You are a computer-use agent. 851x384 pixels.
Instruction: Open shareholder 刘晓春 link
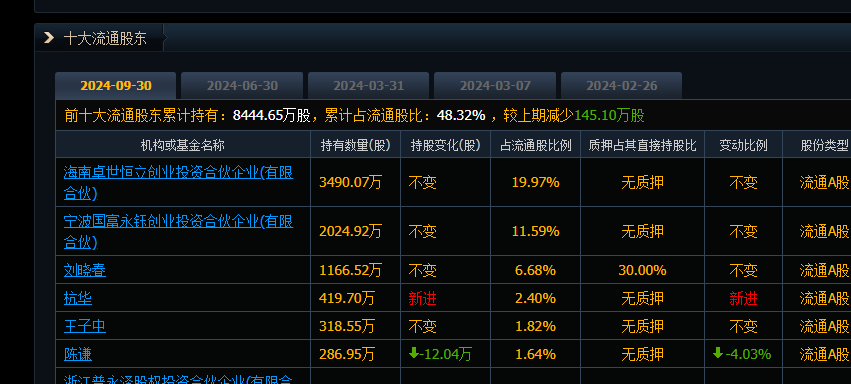click(x=85, y=270)
